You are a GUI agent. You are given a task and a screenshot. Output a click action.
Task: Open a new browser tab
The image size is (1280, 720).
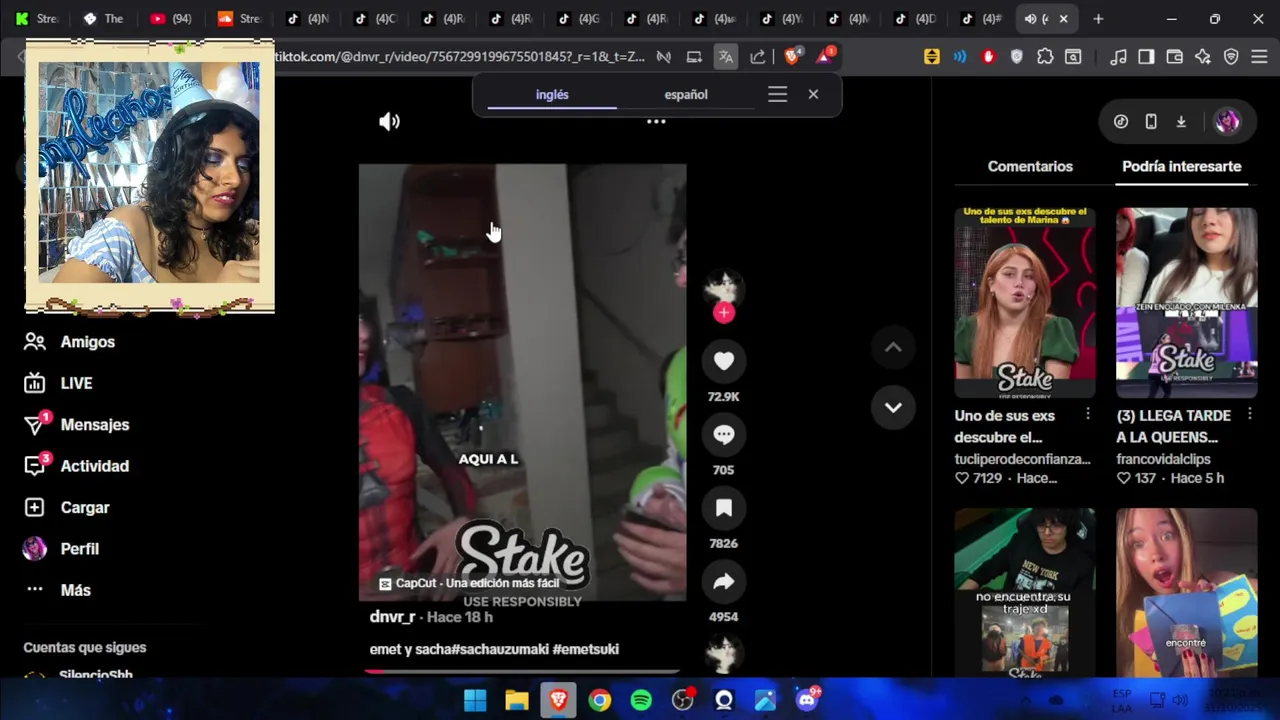click(x=1098, y=19)
